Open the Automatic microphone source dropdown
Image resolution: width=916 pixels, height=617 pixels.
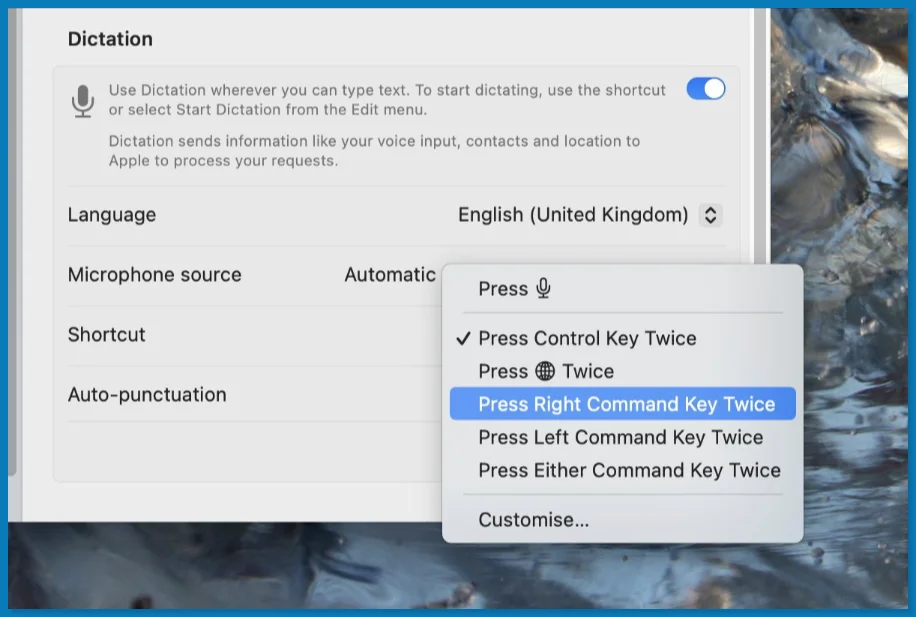(390, 274)
